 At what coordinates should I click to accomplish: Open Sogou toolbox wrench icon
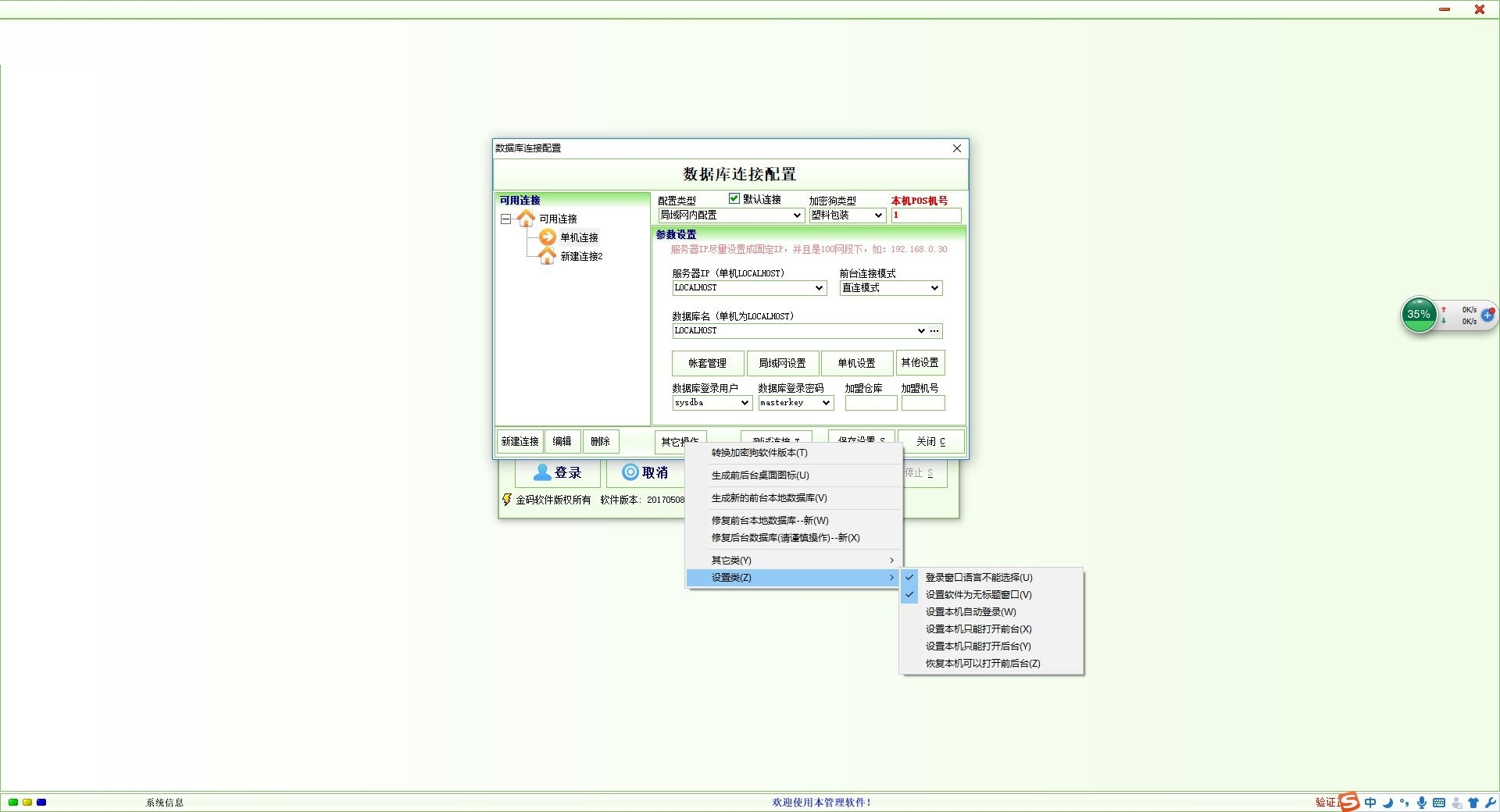[1491, 802]
